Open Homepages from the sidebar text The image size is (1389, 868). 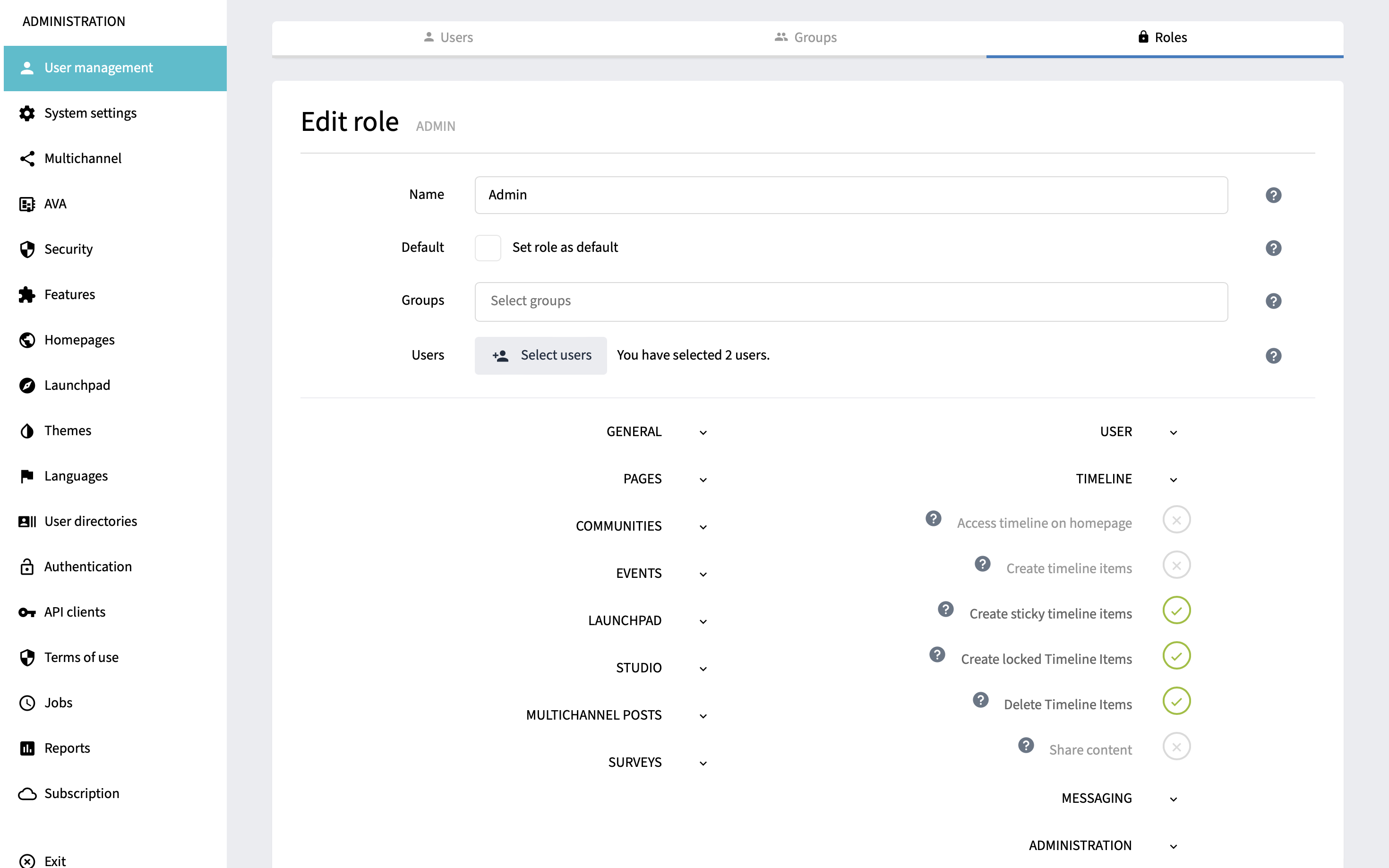(80, 340)
